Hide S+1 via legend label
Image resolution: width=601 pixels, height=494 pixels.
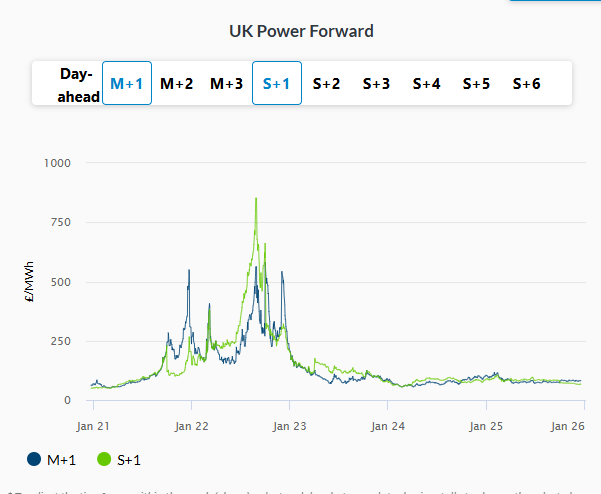(131, 460)
